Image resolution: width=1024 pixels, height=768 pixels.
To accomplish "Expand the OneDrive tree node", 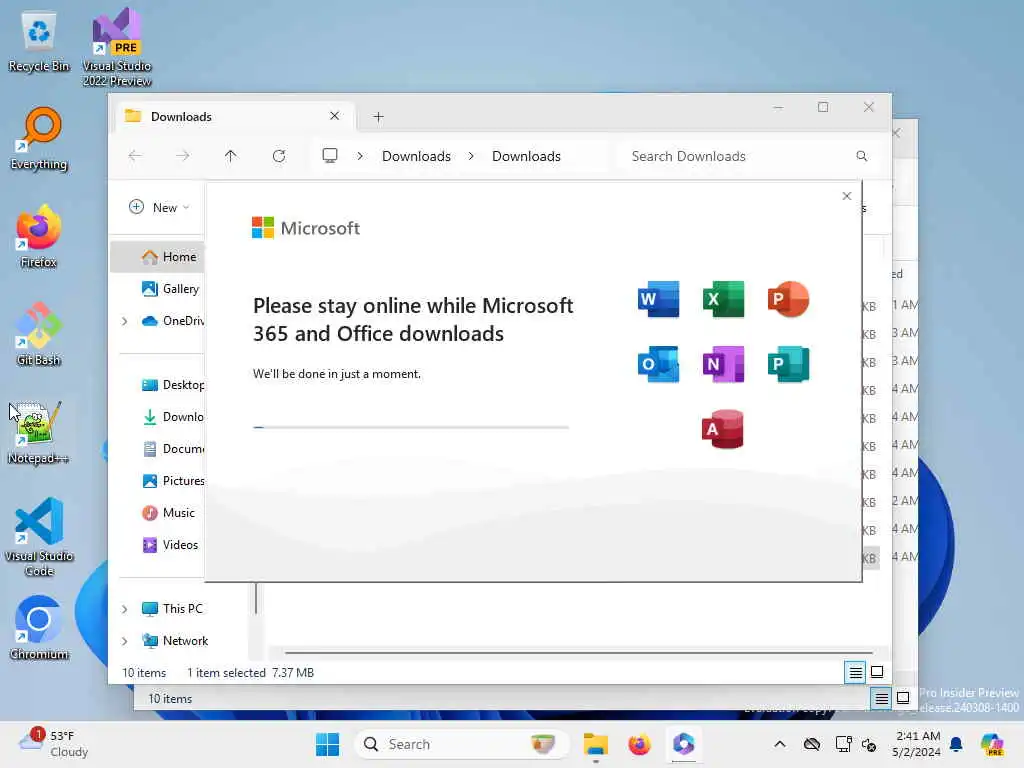I will pyautogui.click(x=124, y=321).
